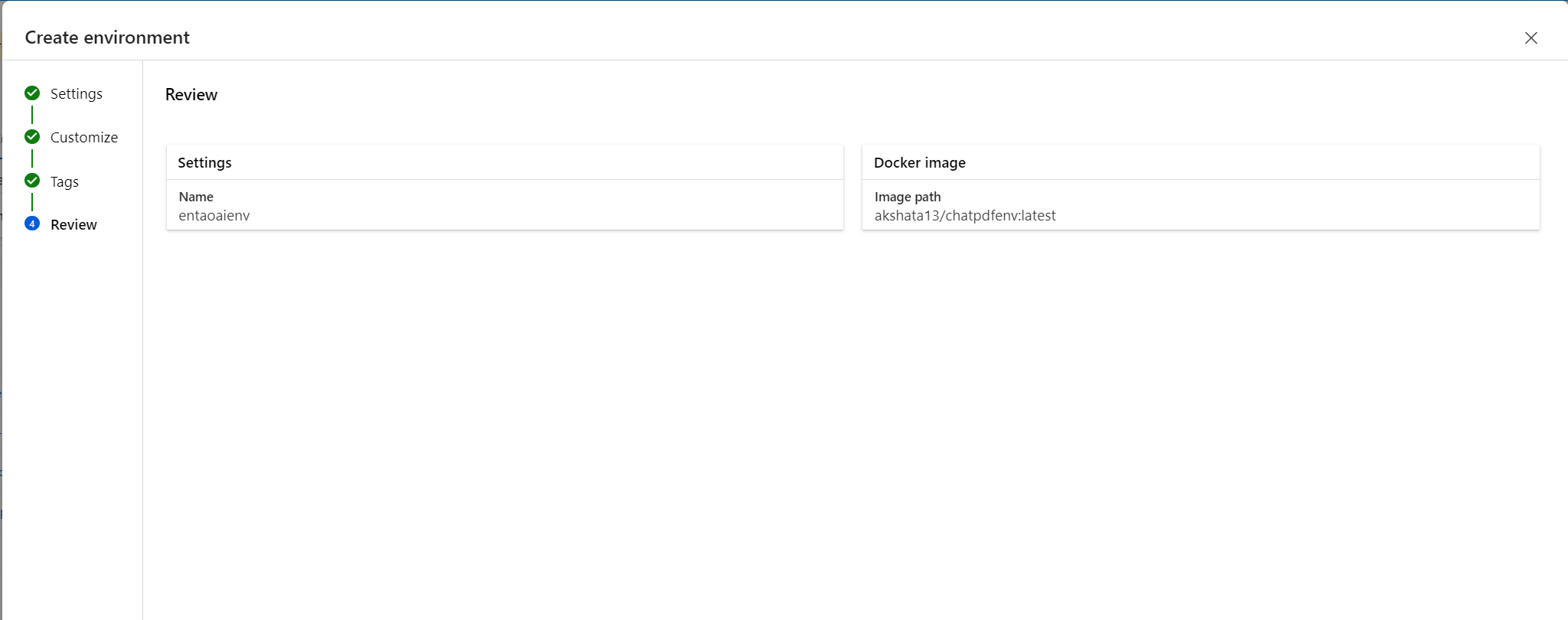Click the environment name entaoaienv
The height and width of the screenshot is (620, 1568).
(x=214, y=216)
